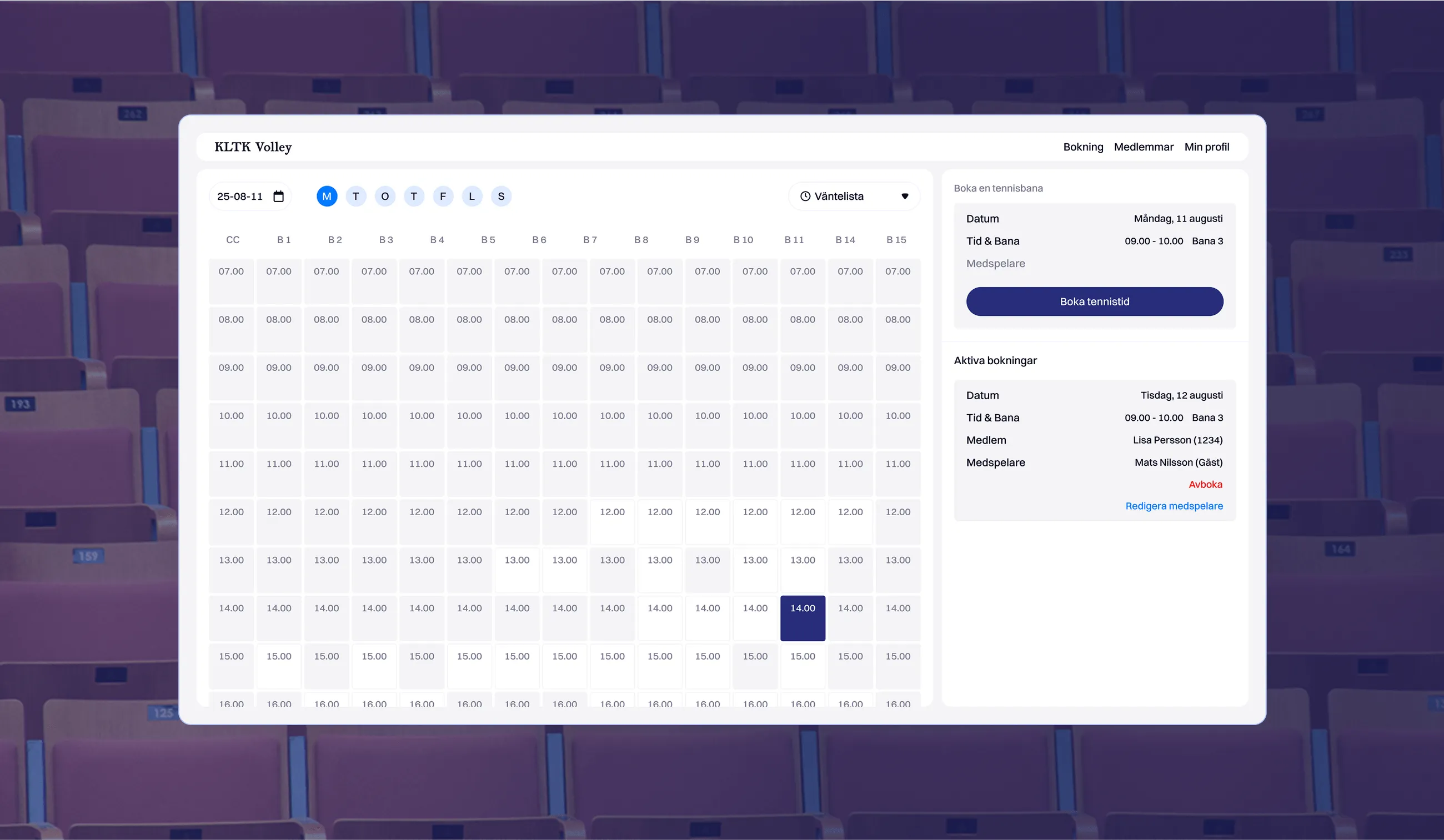This screenshot has width=1444, height=840.
Task: Choose Sunday (S) day circle
Action: pos(501,197)
